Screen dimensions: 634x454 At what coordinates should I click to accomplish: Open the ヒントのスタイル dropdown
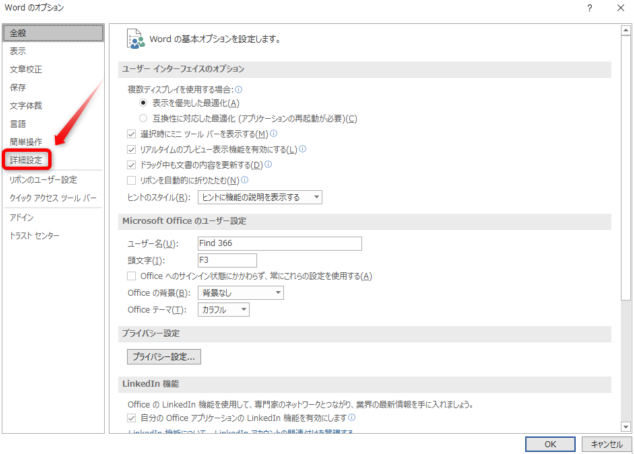point(260,197)
